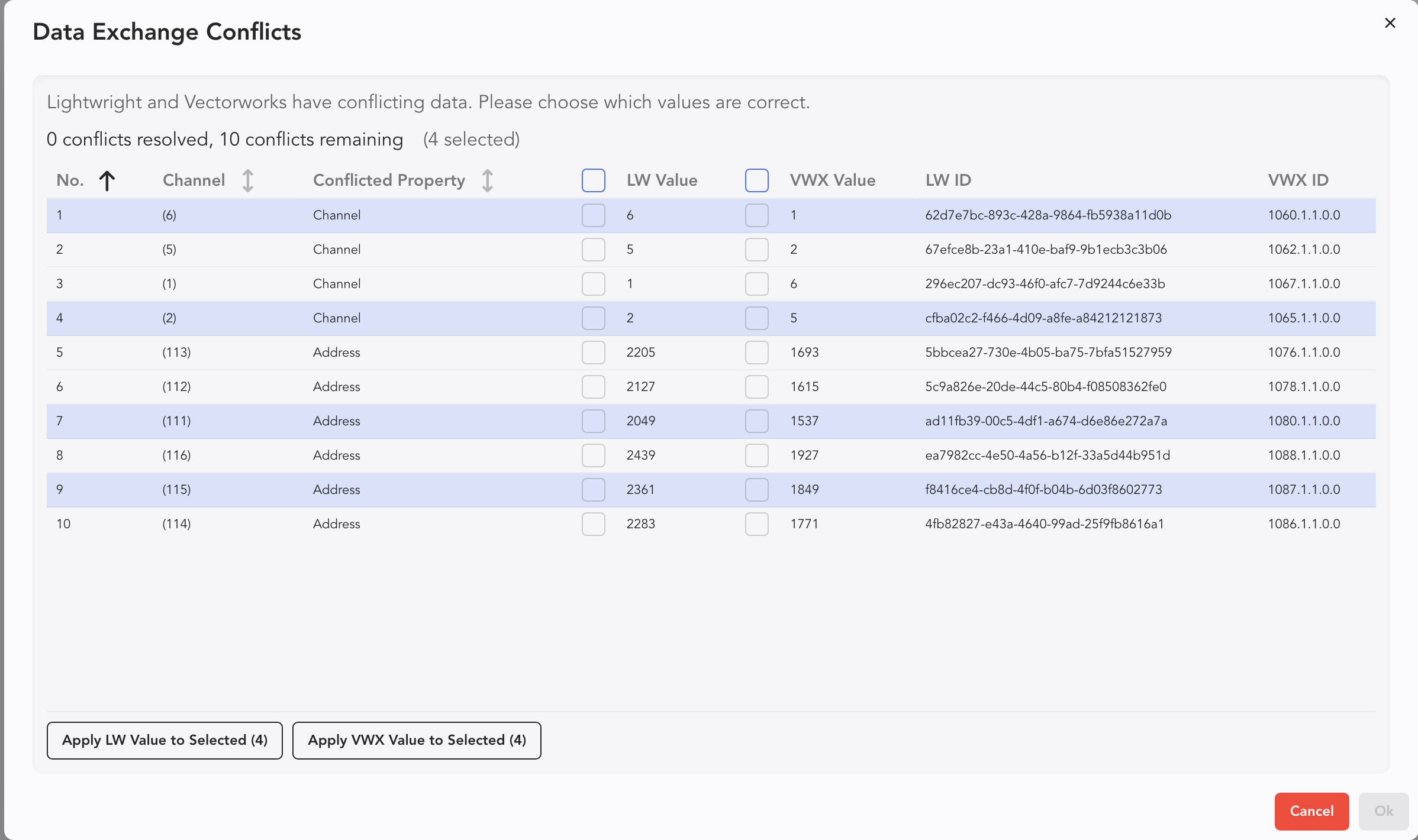Check LW value 6 for row 1

(x=593, y=215)
